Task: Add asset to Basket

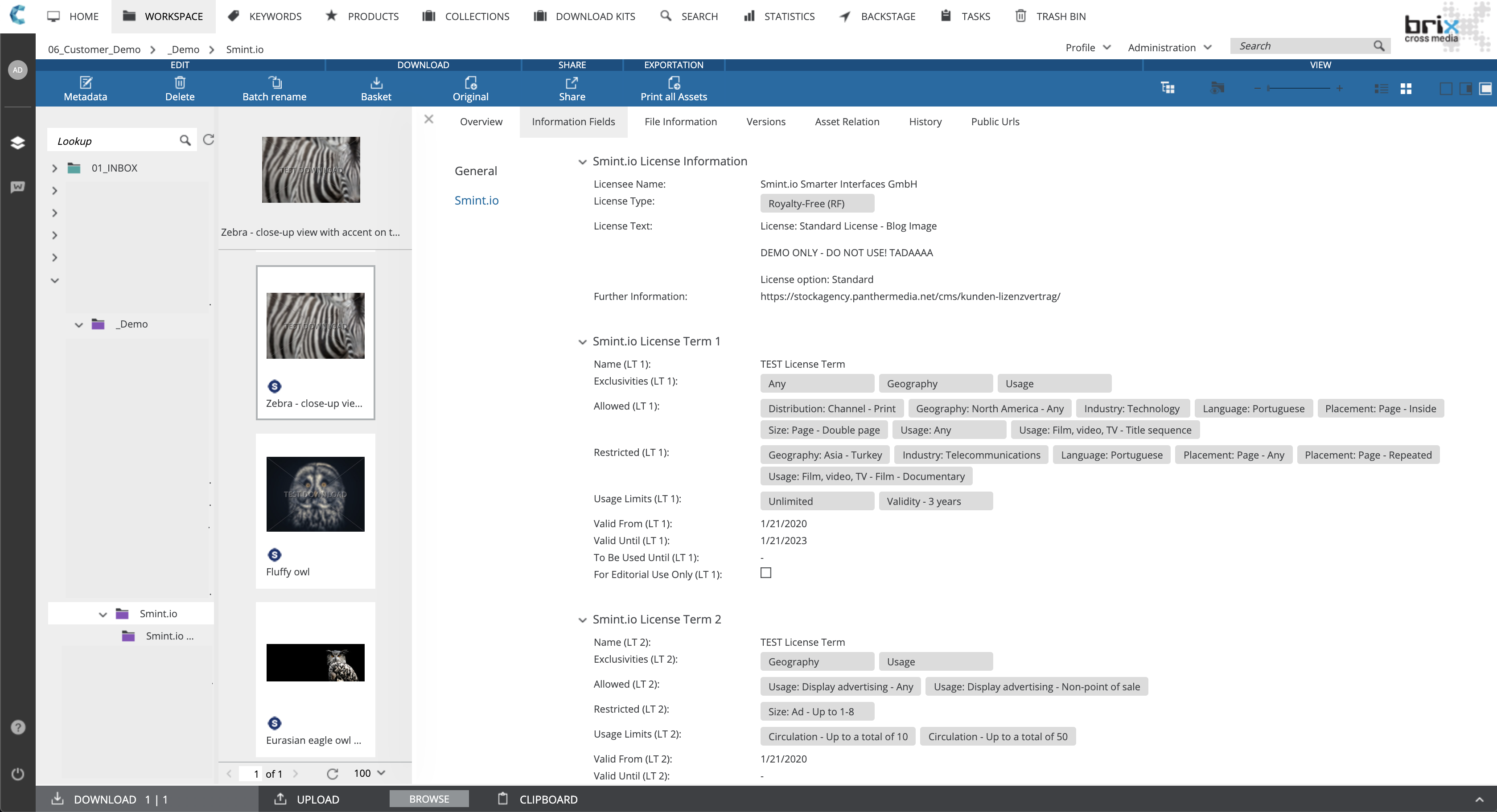Action: point(375,88)
